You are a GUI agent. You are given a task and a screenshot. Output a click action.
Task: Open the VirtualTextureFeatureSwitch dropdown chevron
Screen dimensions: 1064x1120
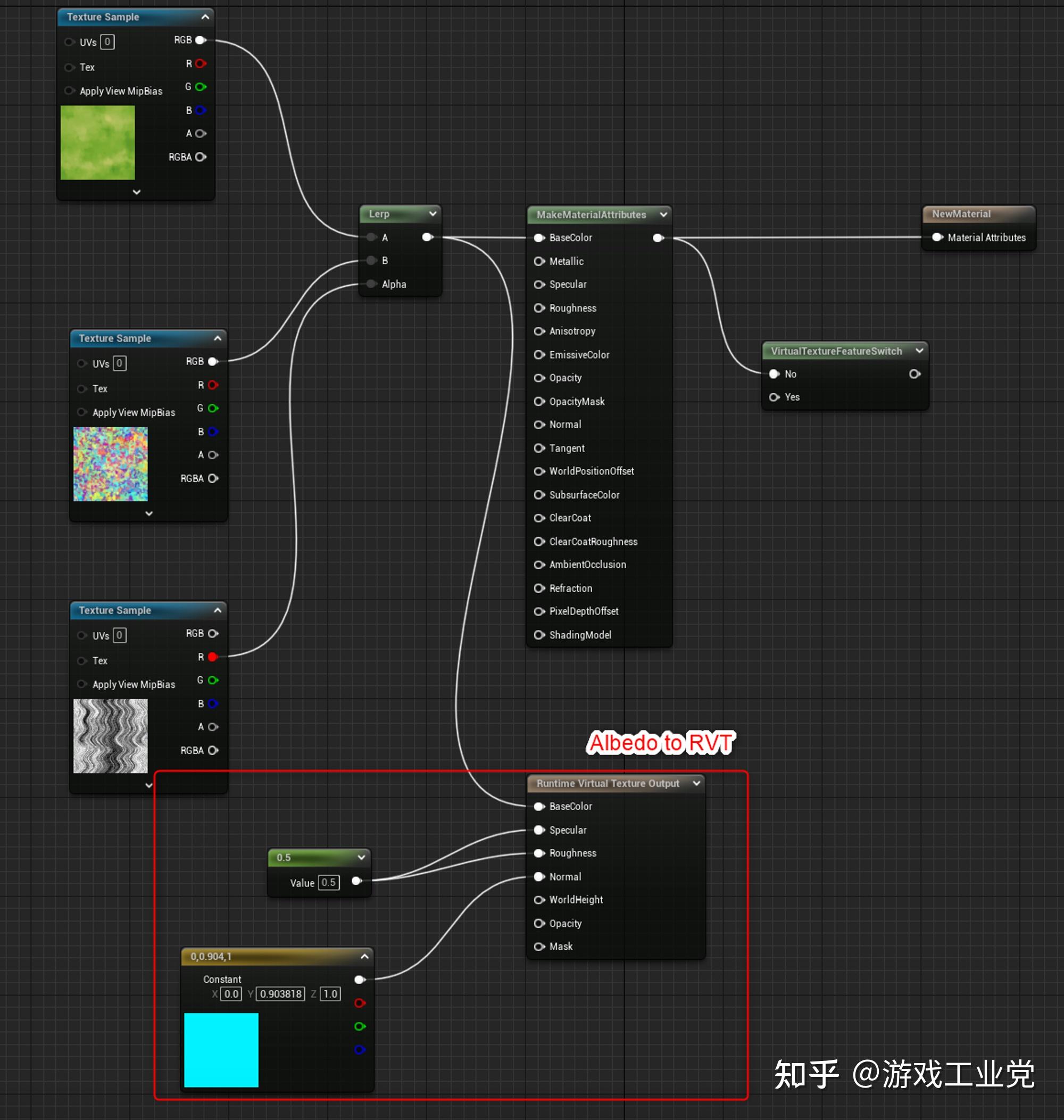[919, 351]
